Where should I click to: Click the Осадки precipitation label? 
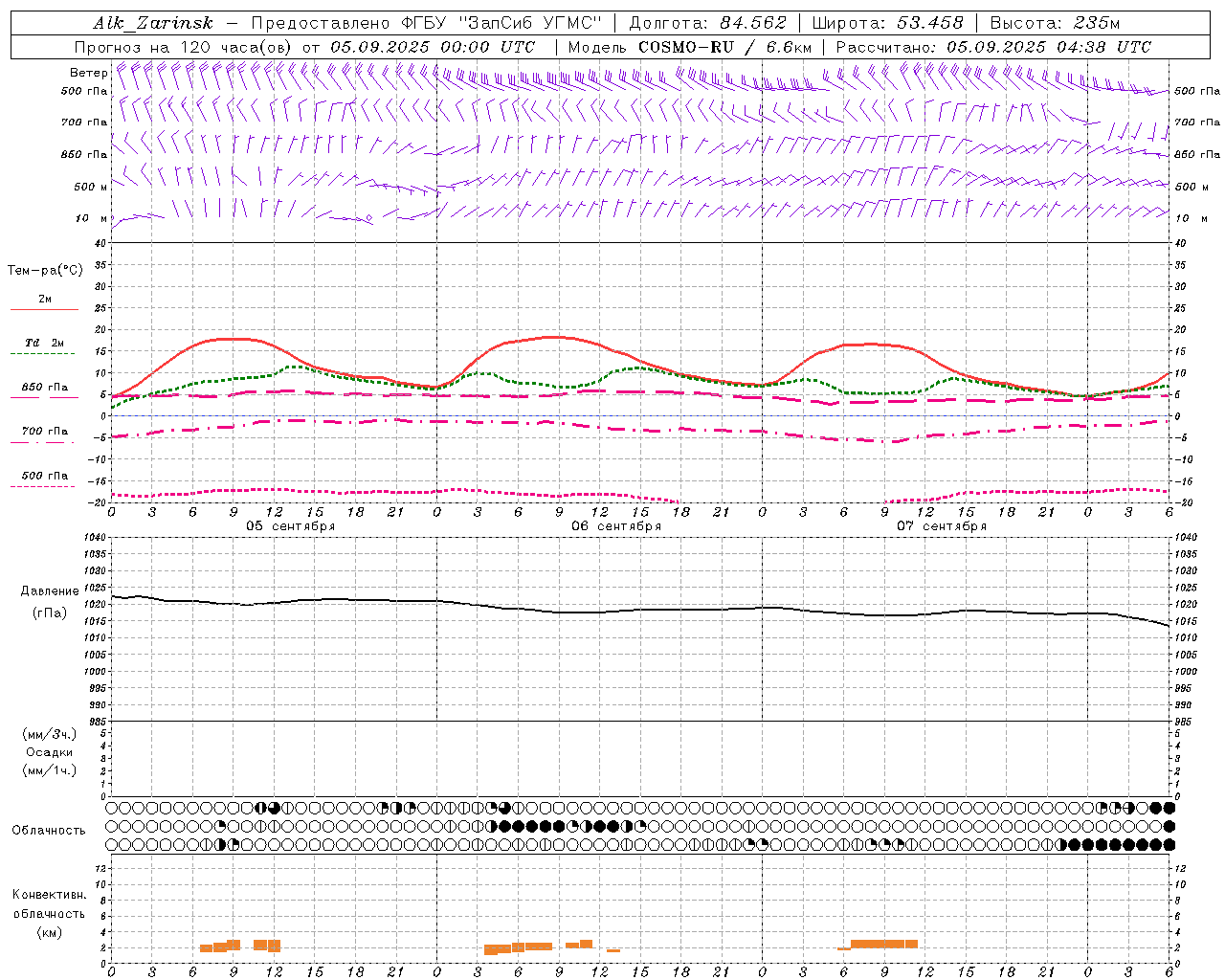(49, 752)
